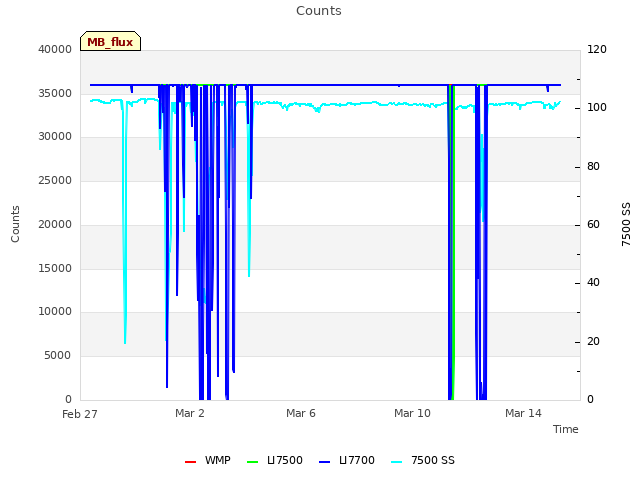Click the Mar 6 date tick label
Screen dimensions: 640x480
tap(301, 413)
